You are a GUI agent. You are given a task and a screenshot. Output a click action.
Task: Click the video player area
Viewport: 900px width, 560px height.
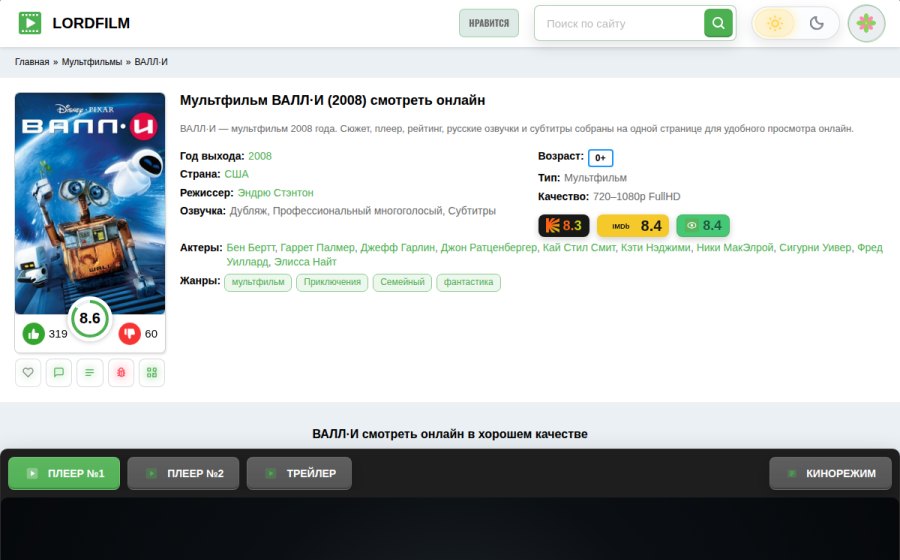(x=450, y=528)
